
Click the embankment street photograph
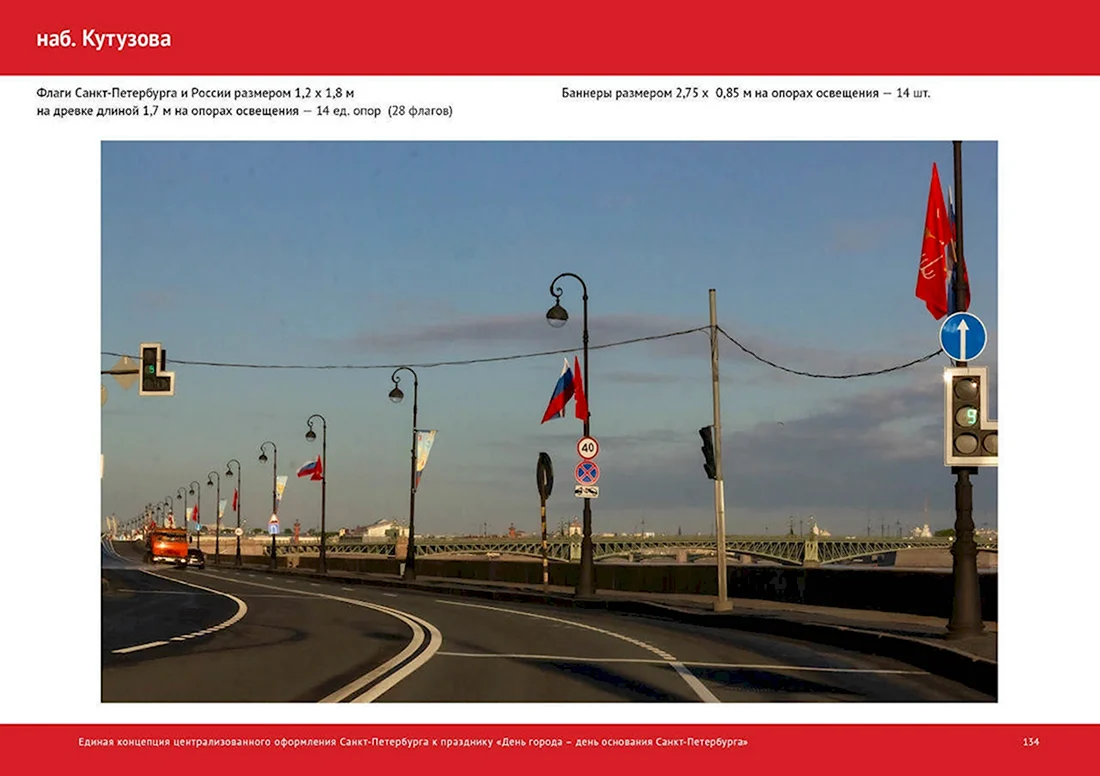tap(549, 422)
